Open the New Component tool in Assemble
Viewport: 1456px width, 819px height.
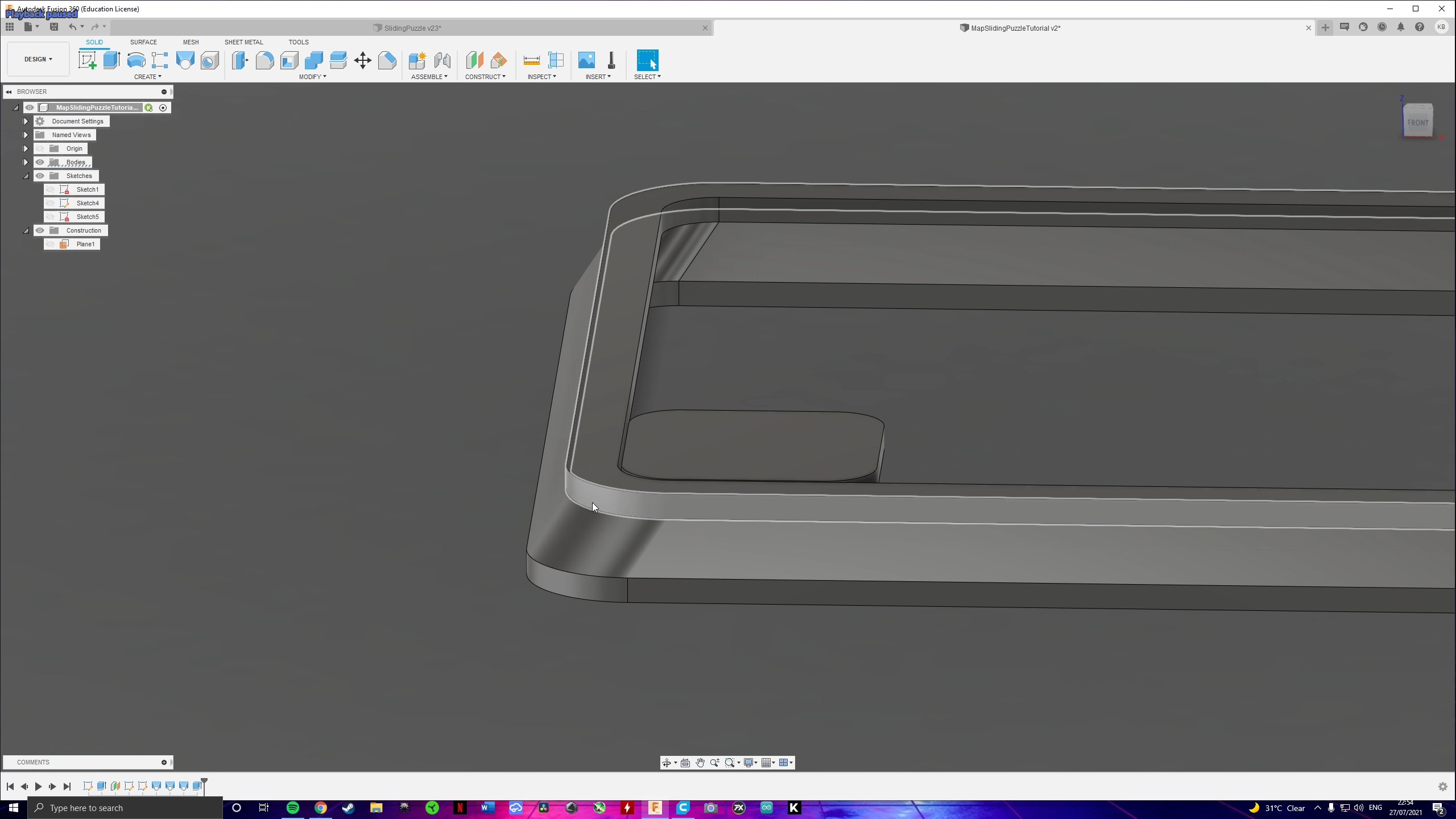coord(417,60)
